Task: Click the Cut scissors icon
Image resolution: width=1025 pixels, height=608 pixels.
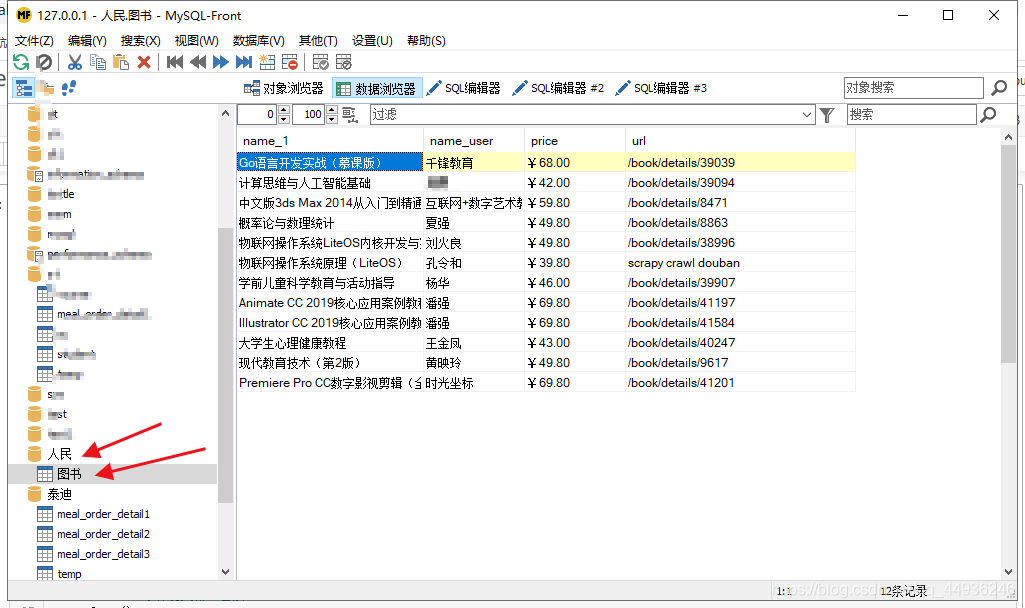Action: (75, 62)
